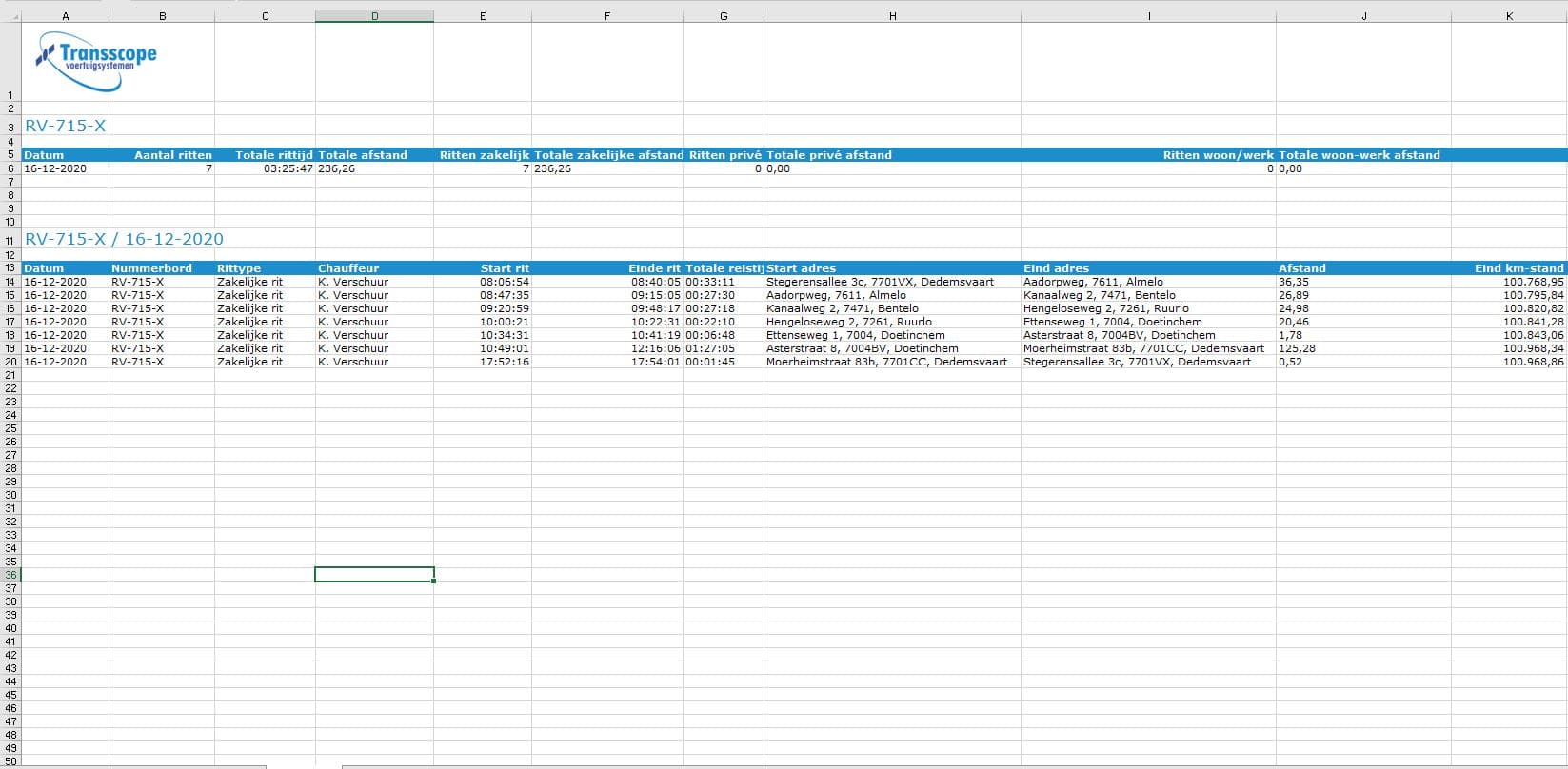1568x769 pixels.
Task: Click the 'RV-715-X / 16-12-2020' title cell
Action: 124,239
